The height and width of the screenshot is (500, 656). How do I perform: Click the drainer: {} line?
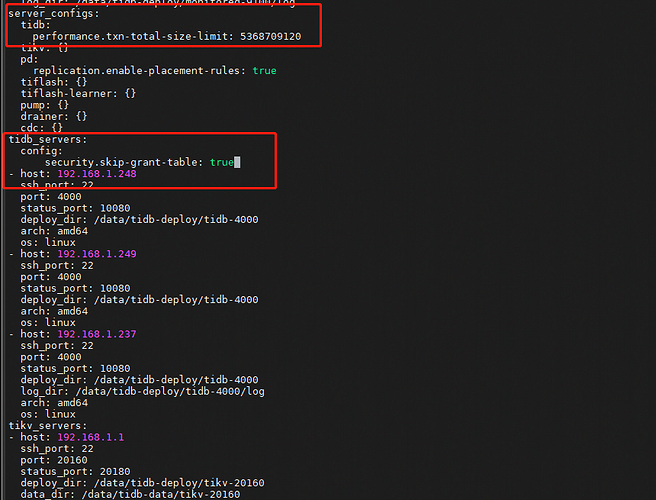pos(54,116)
